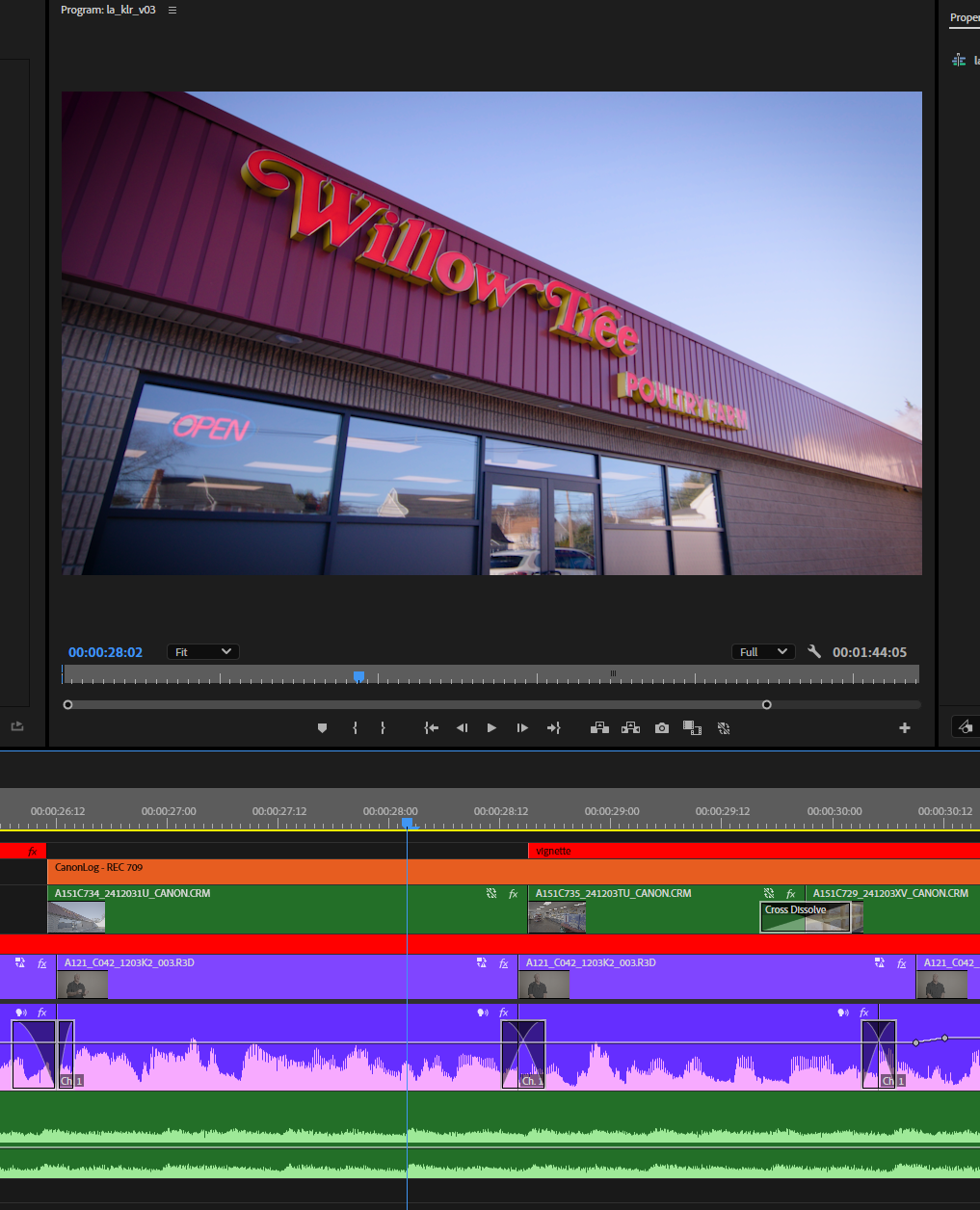Select the vignette clip on top track
The image size is (980, 1210).
click(754, 851)
